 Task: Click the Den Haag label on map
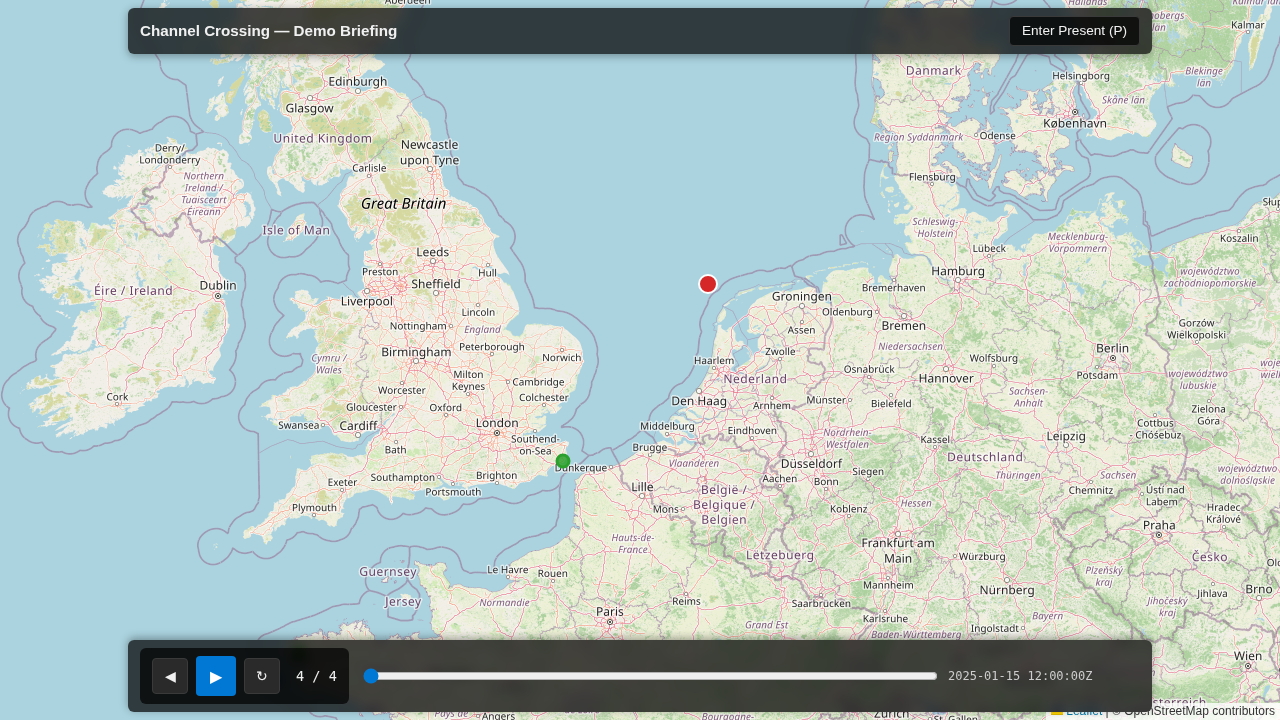point(699,401)
